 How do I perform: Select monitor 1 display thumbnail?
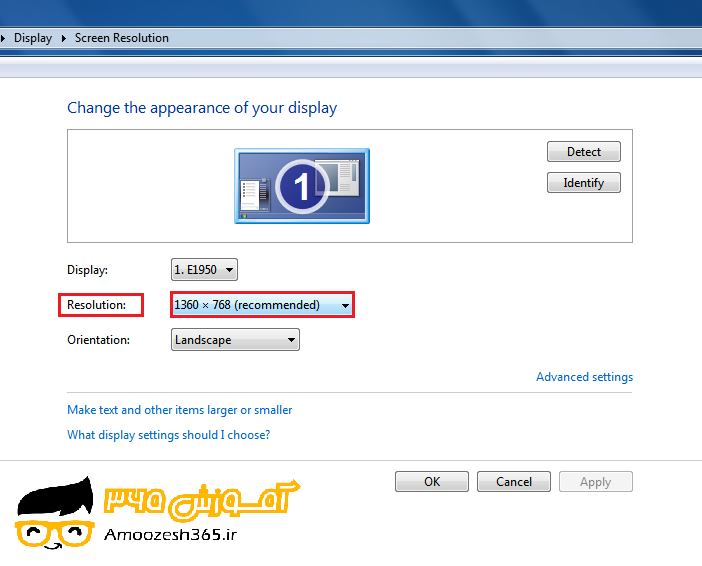tap(302, 186)
